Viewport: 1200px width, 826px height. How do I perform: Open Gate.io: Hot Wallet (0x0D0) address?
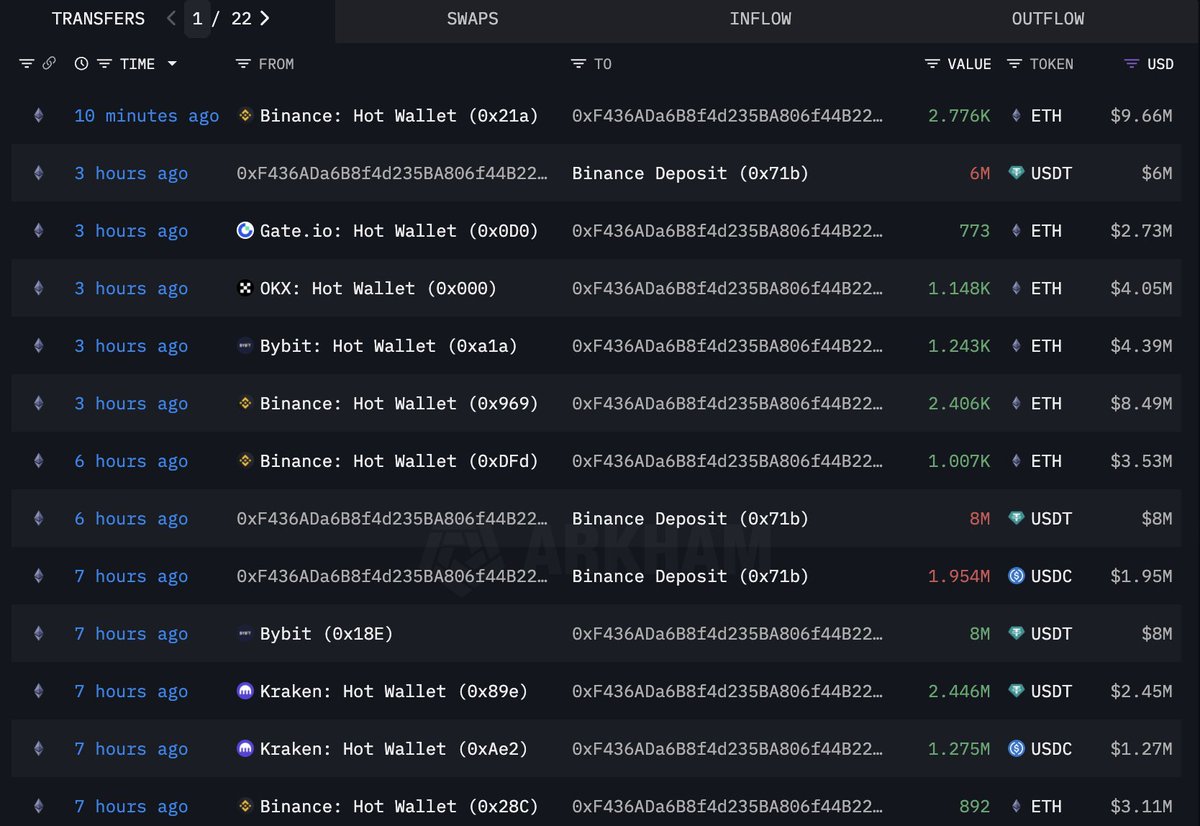[399, 231]
